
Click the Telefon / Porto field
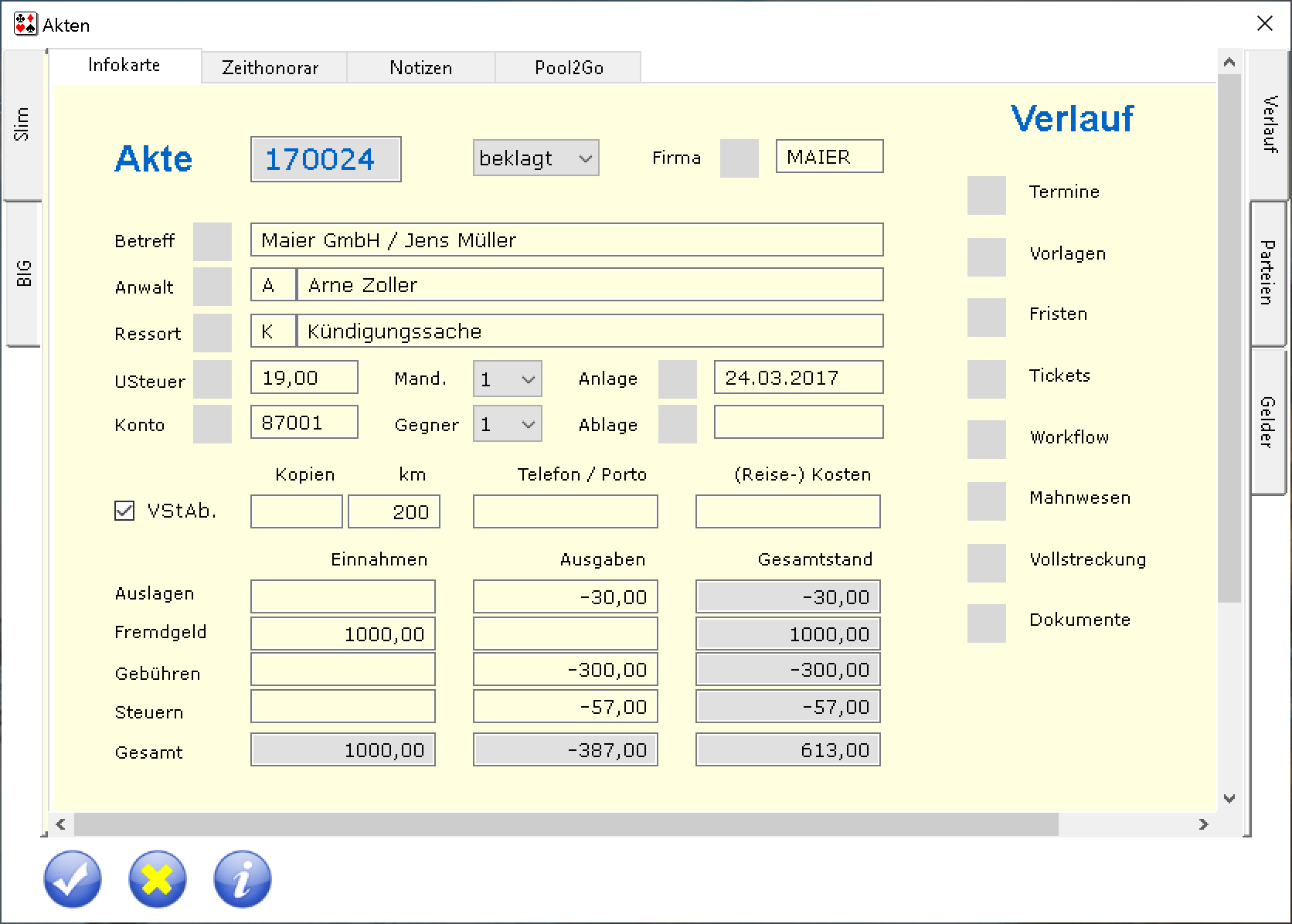pyautogui.click(x=566, y=511)
